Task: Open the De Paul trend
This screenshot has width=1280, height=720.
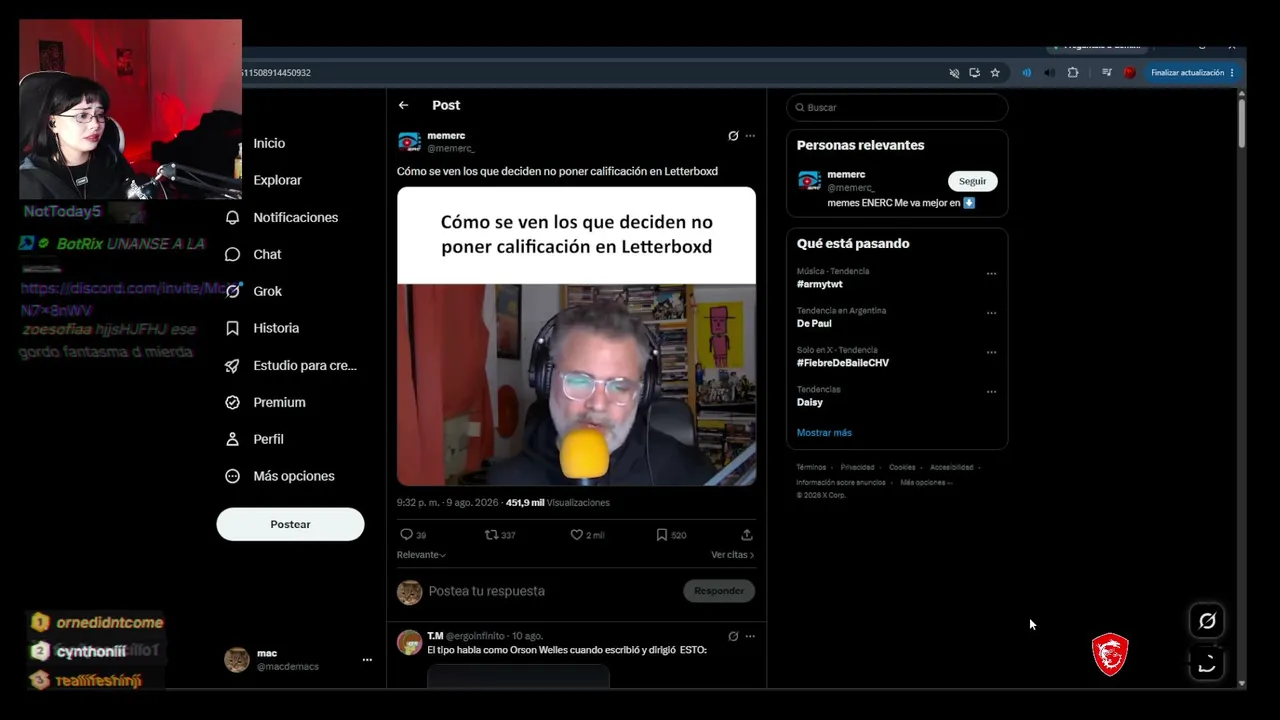Action: 814,324
